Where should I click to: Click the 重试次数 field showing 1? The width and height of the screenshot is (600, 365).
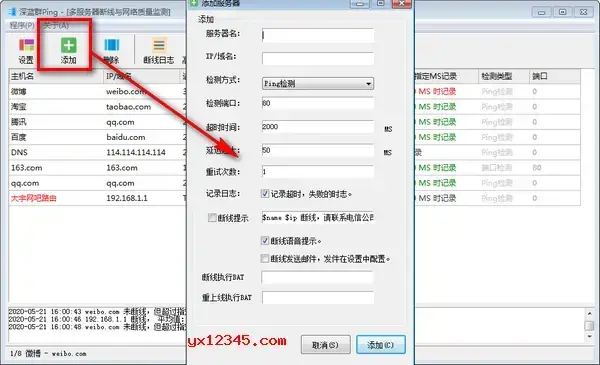318,172
